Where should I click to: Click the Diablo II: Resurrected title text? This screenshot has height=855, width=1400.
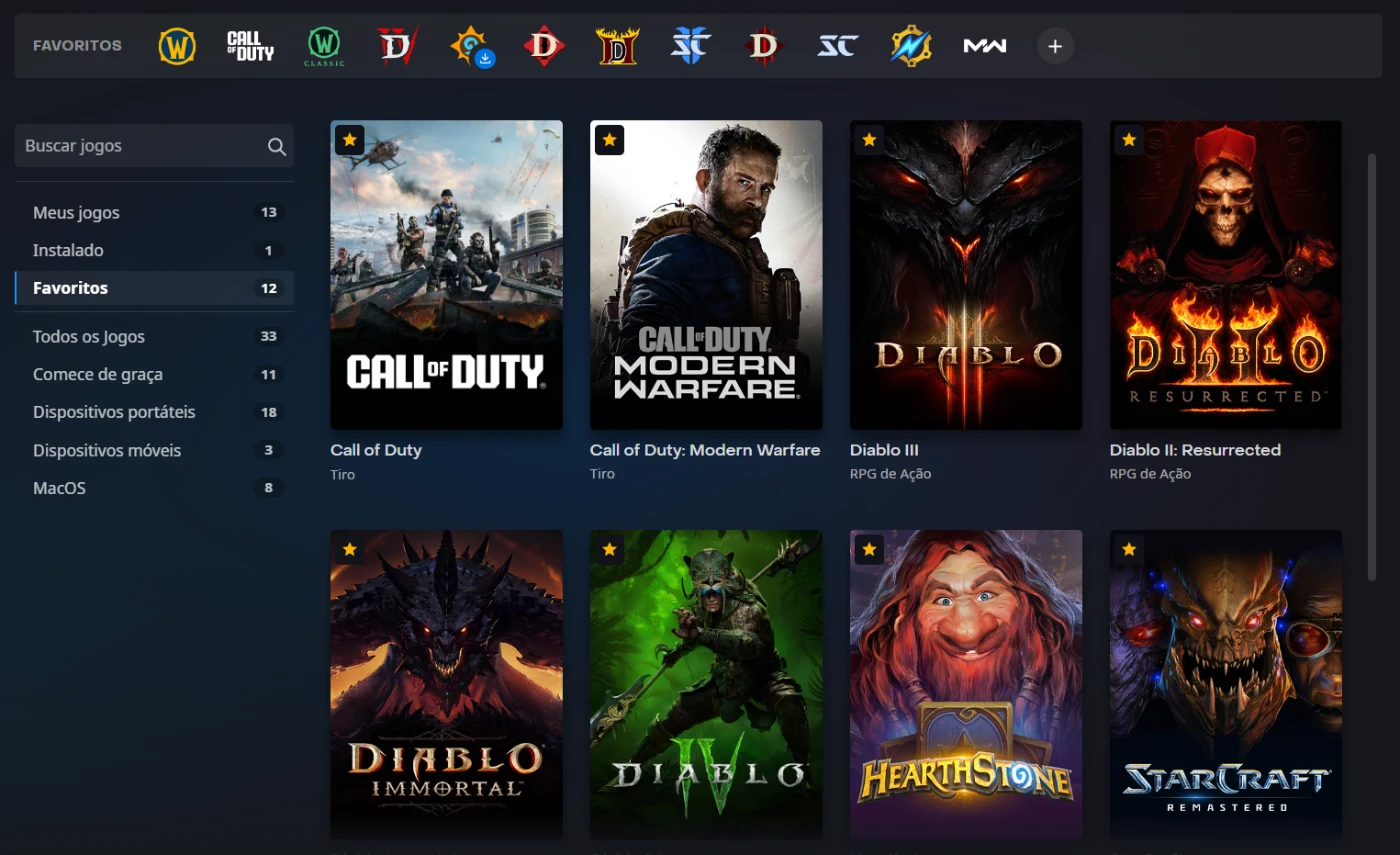click(1195, 450)
